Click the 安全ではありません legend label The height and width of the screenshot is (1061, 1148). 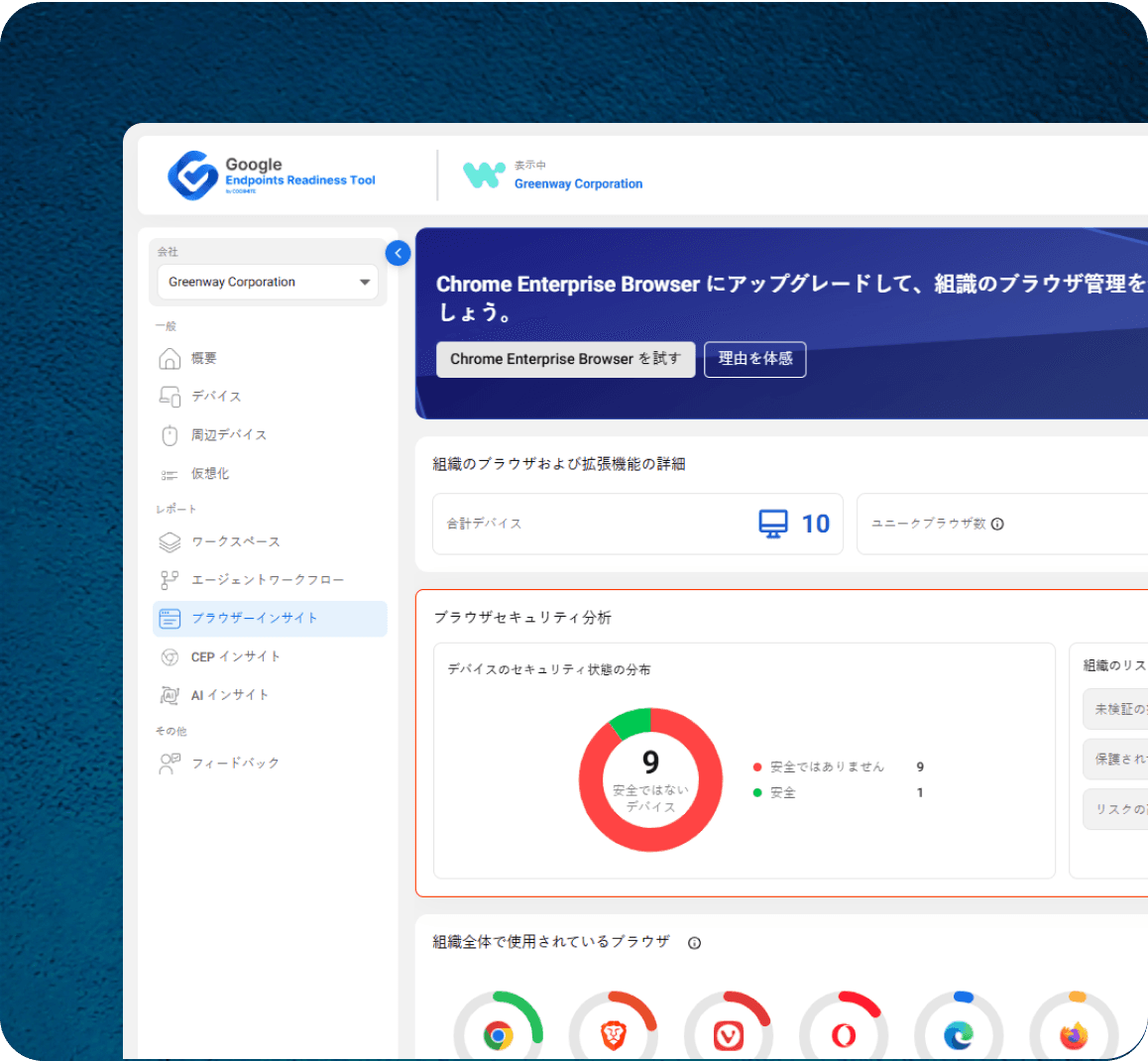[827, 766]
